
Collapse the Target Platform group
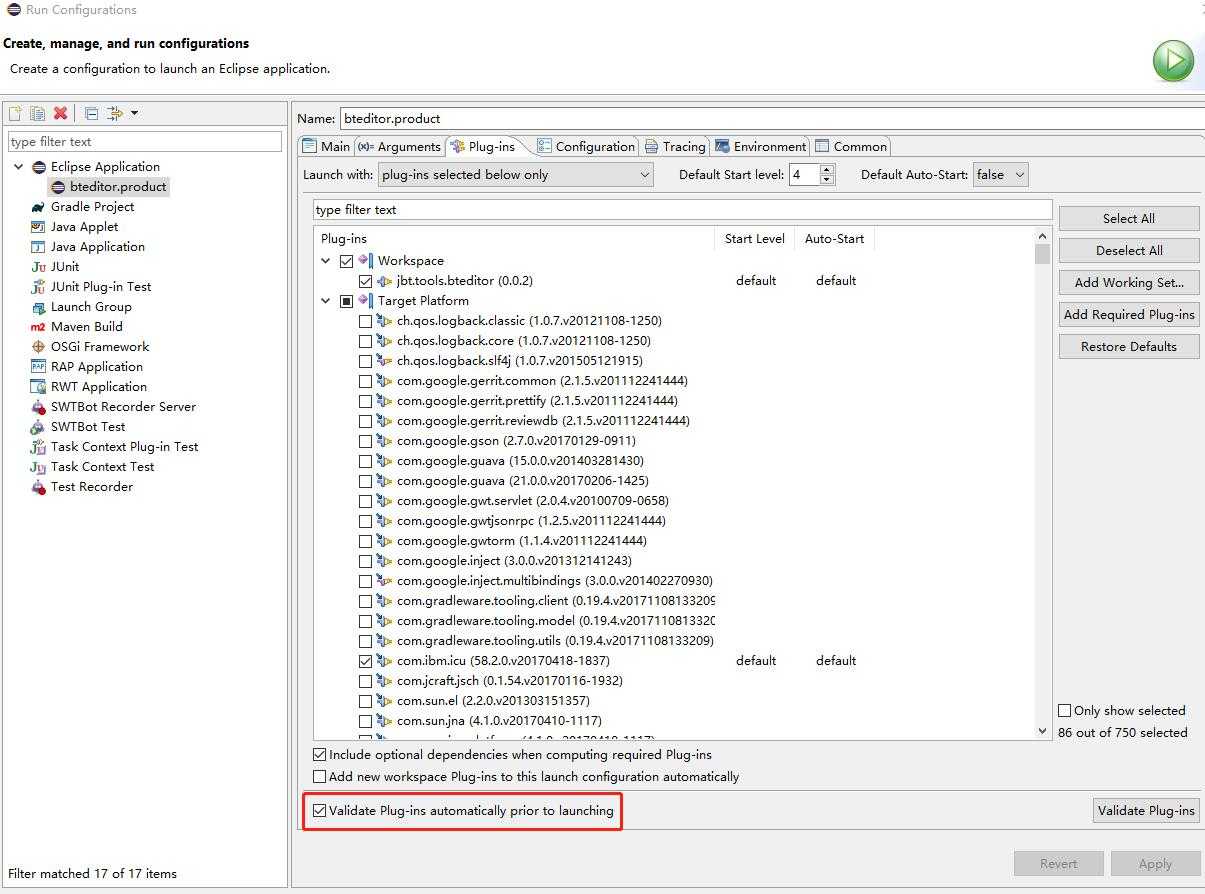[325, 301]
